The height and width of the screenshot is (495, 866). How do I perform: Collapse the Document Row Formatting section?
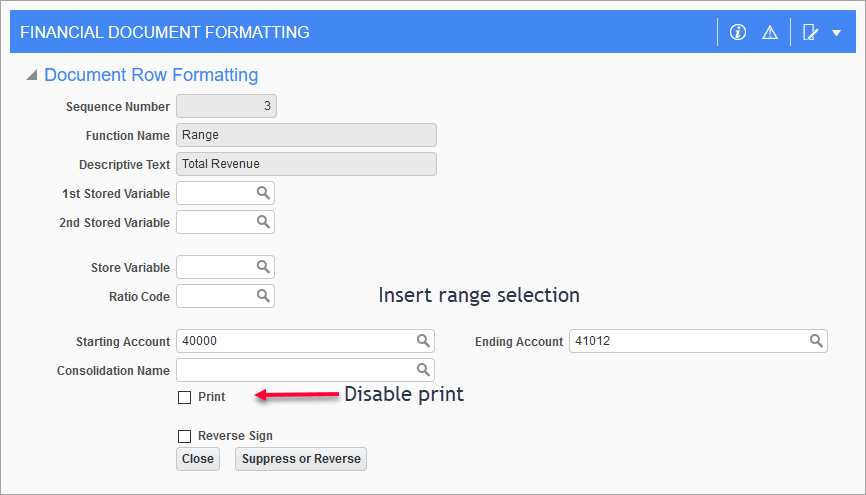click(x=32, y=75)
